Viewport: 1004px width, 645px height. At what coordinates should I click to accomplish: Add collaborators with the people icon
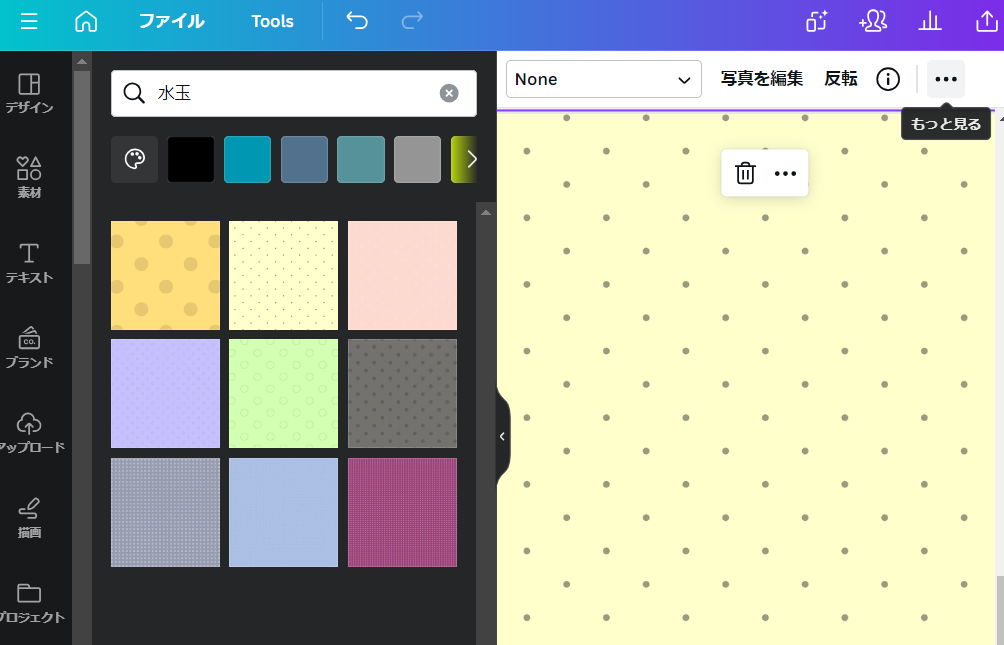tap(873, 21)
